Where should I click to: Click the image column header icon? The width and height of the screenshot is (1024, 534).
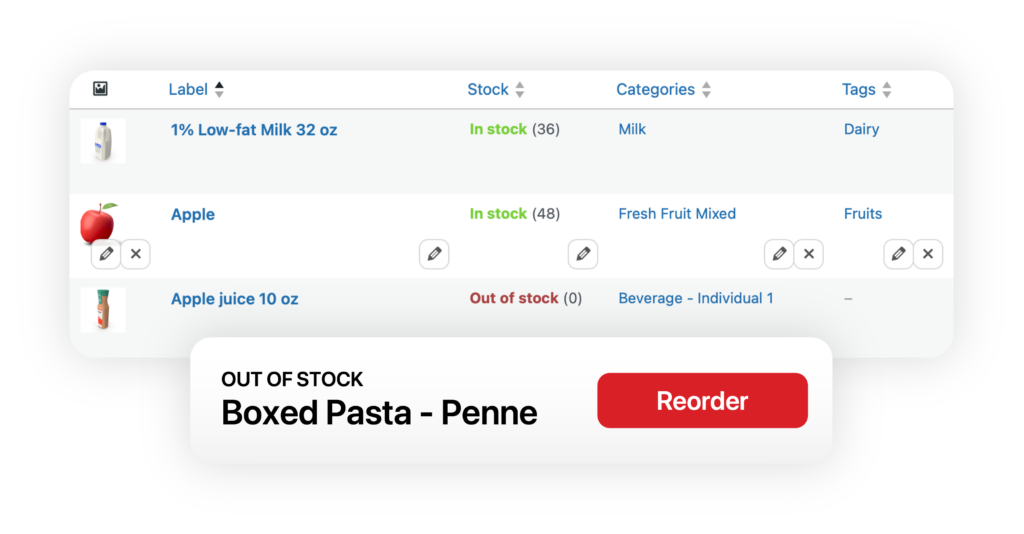[100, 89]
